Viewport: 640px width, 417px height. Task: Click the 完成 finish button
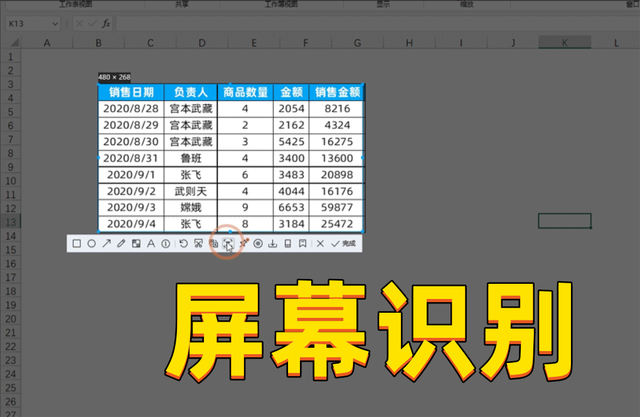coord(343,244)
